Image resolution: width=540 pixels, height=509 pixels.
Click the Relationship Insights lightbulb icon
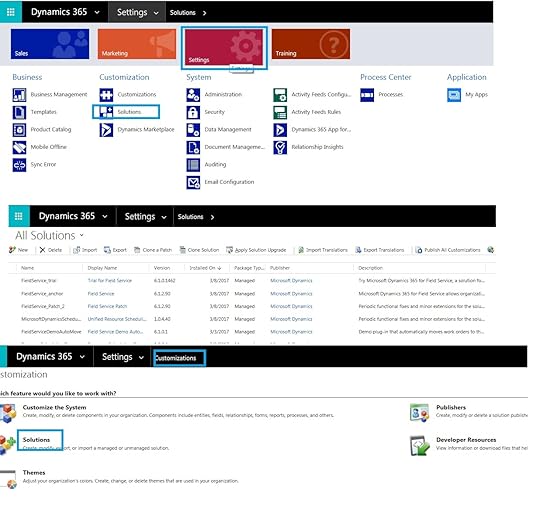click(x=280, y=147)
